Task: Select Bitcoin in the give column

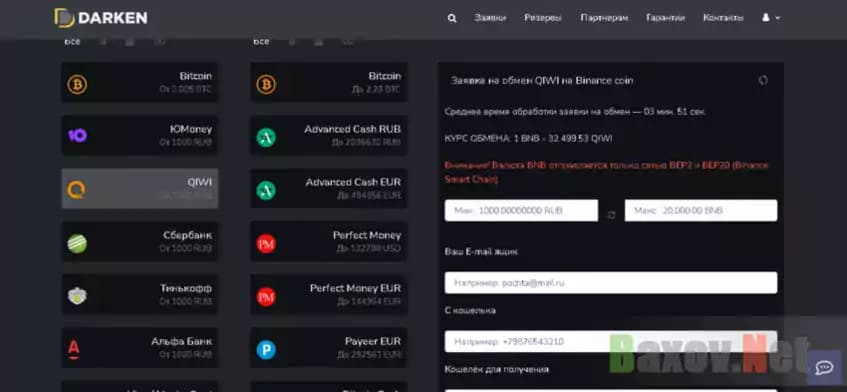Action: point(140,83)
